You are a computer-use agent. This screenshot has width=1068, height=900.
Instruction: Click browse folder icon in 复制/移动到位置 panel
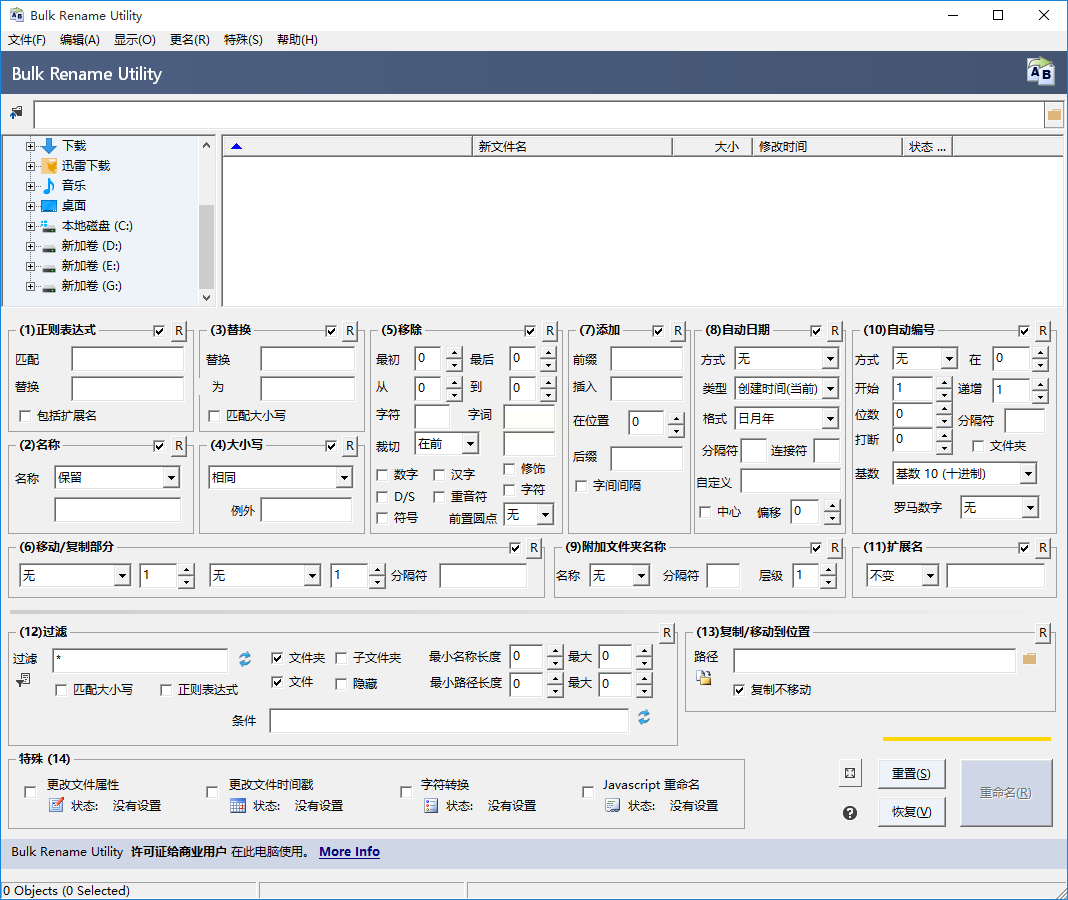pyautogui.click(x=1029, y=659)
